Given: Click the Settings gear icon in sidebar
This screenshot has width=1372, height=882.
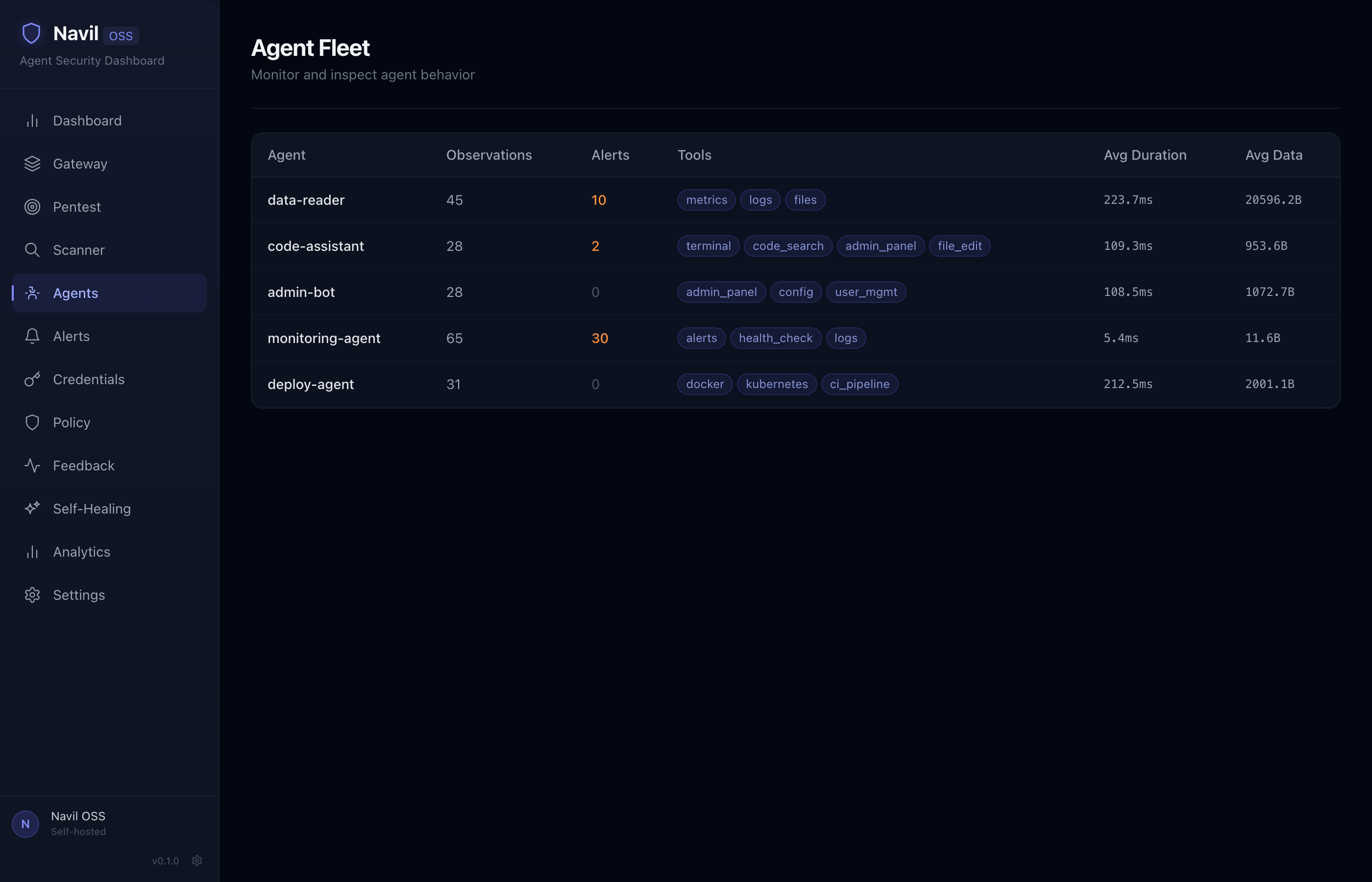Looking at the screenshot, I should pos(32,594).
